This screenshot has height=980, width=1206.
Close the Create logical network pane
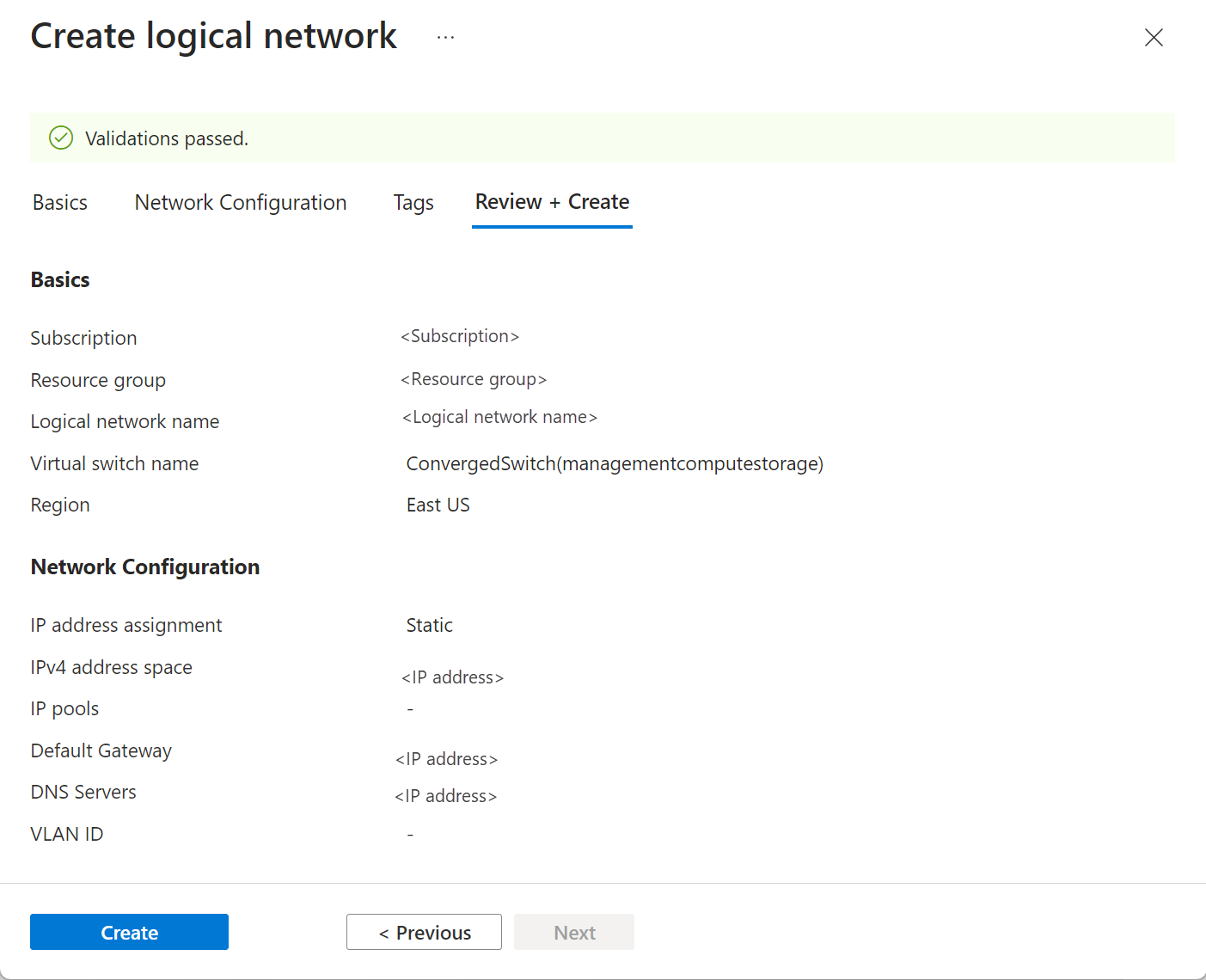1154,37
